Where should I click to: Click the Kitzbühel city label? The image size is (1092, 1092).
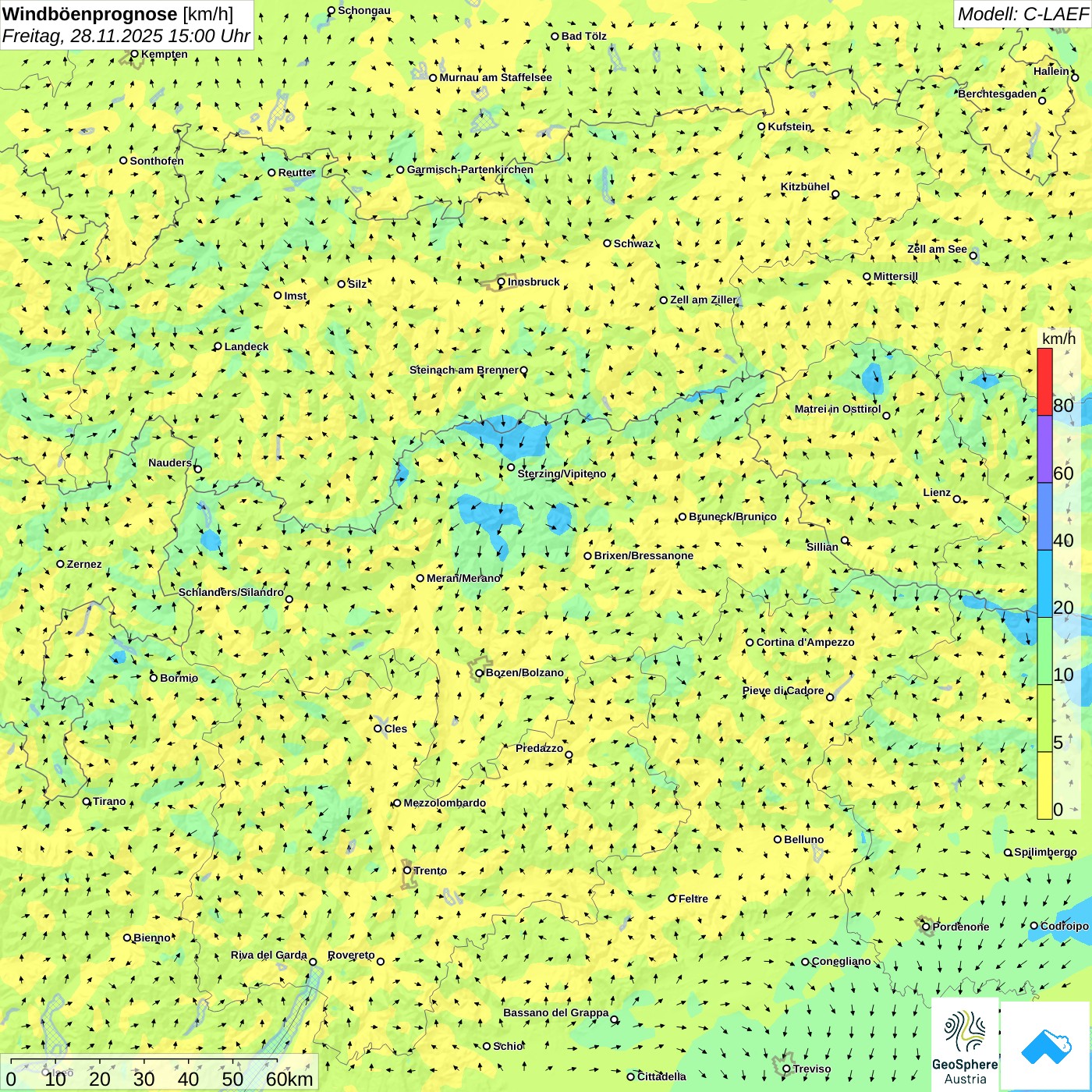click(805, 186)
